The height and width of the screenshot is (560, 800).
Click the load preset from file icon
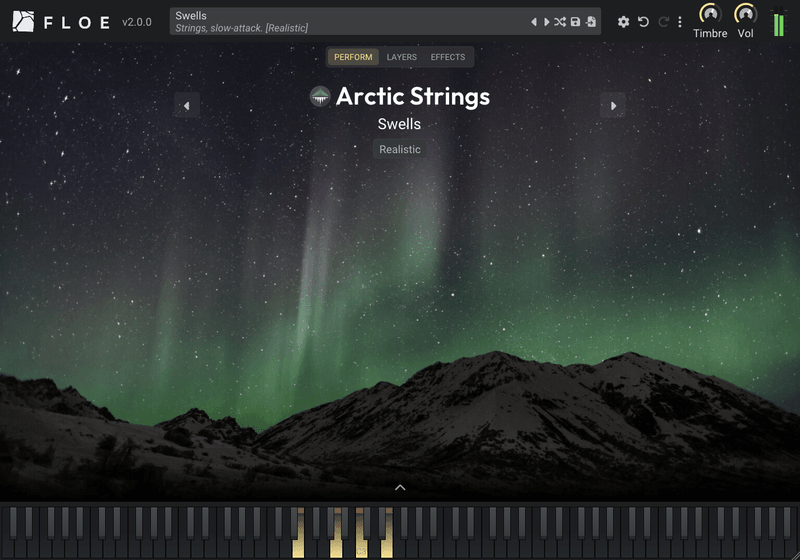click(591, 22)
